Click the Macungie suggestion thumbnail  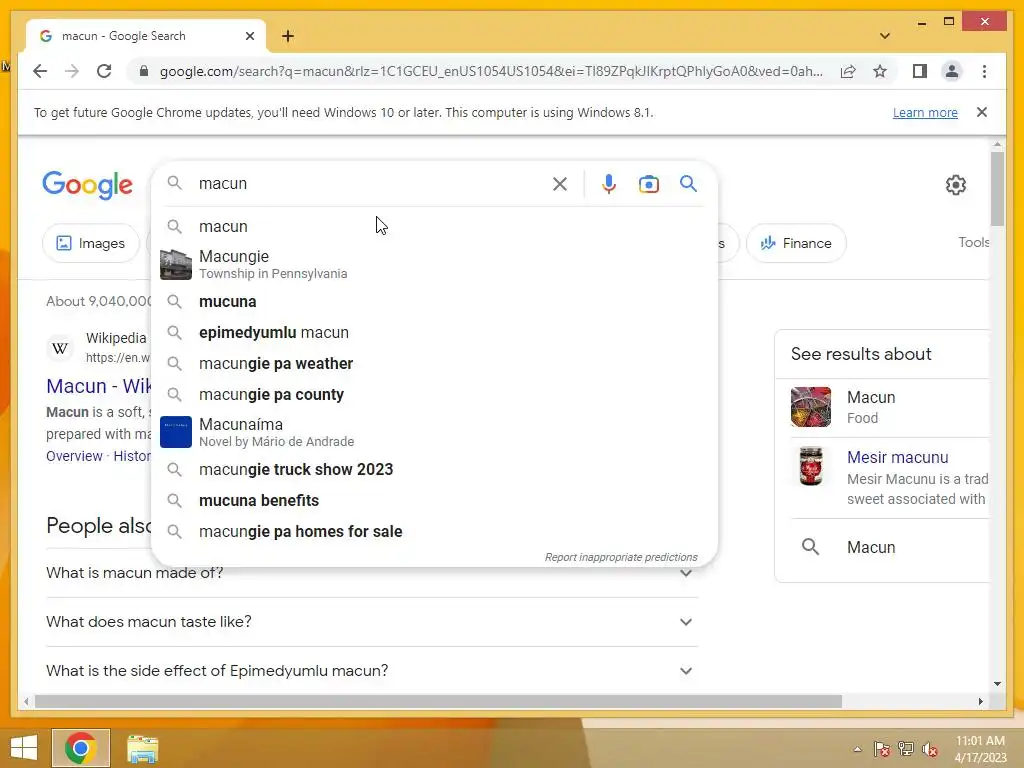[176, 264]
